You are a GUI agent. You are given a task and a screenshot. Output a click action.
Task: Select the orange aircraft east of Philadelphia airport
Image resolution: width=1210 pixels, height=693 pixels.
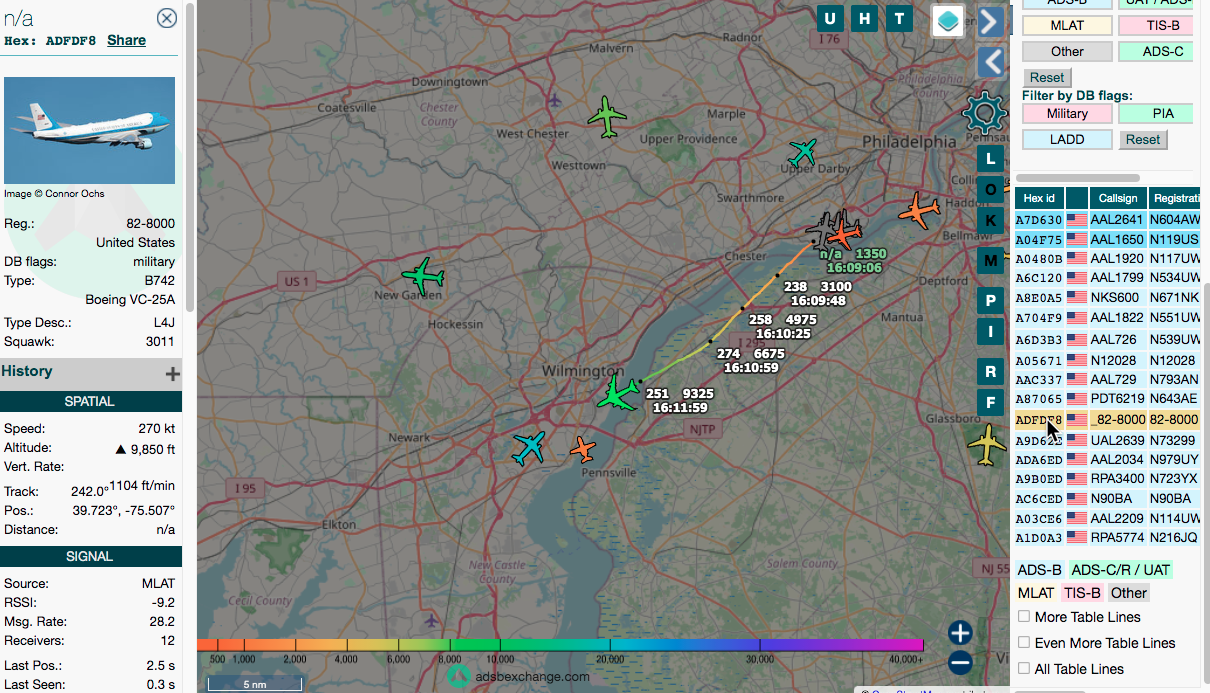pyautogui.click(x=919, y=210)
